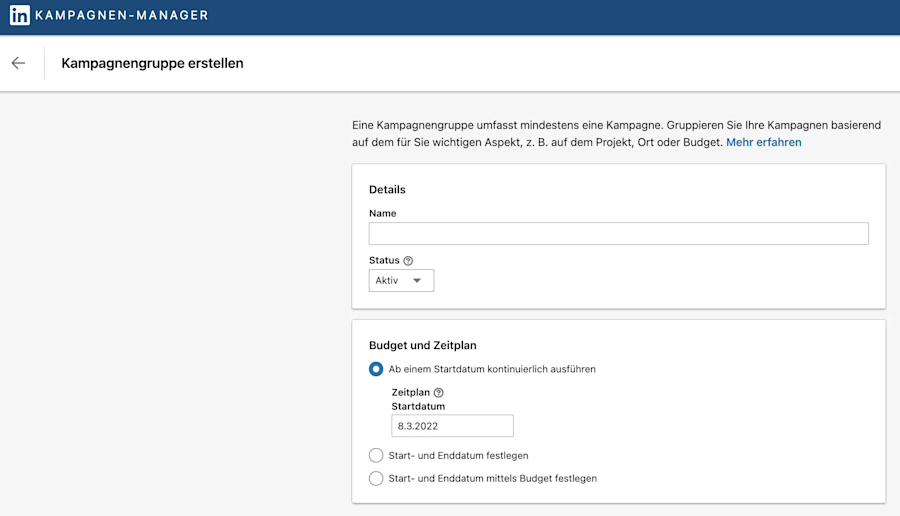Click the Startdatum field with 8.3.2022

[452, 426]
